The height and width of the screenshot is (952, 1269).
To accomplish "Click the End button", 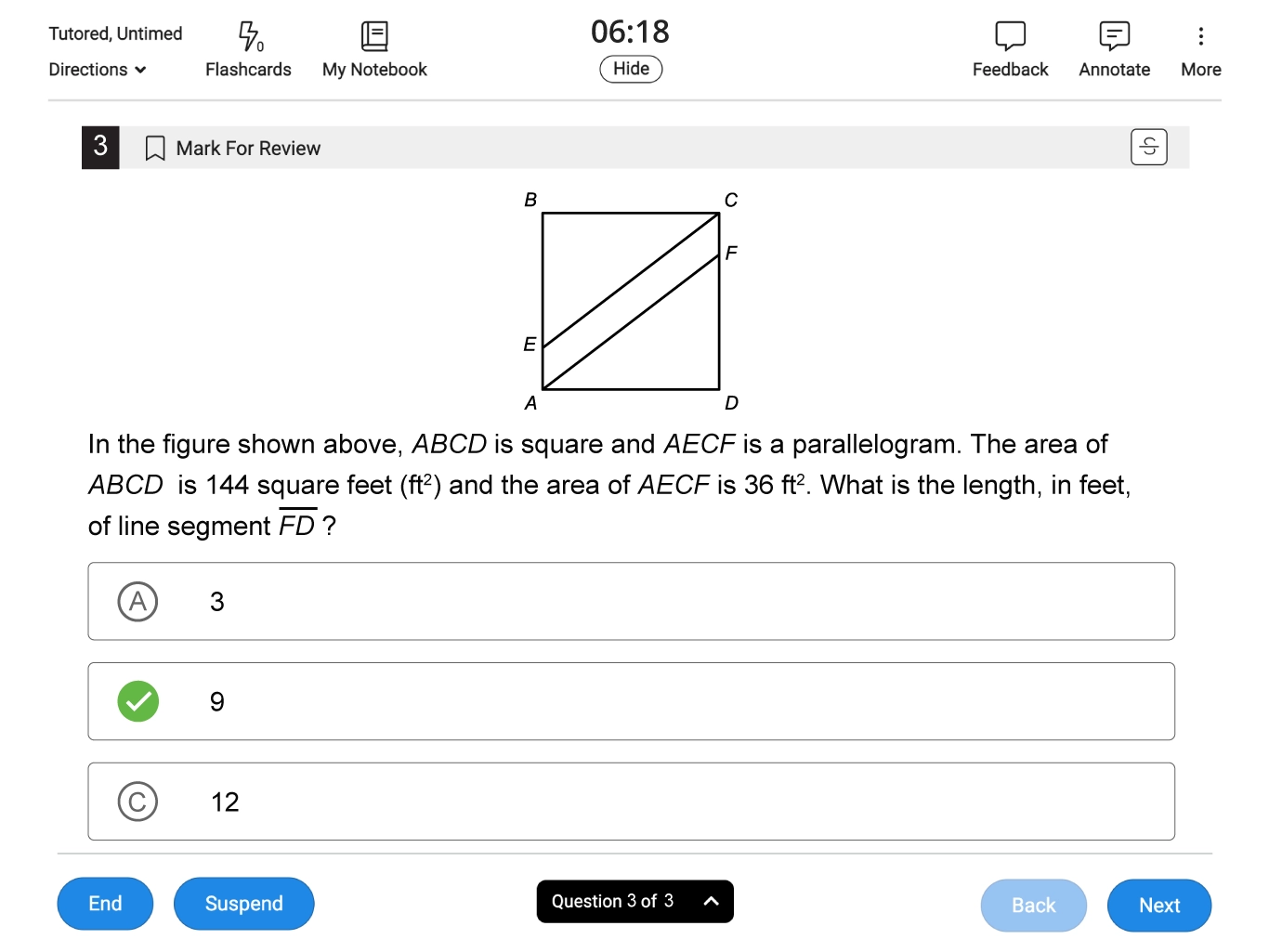I will 105,904.
